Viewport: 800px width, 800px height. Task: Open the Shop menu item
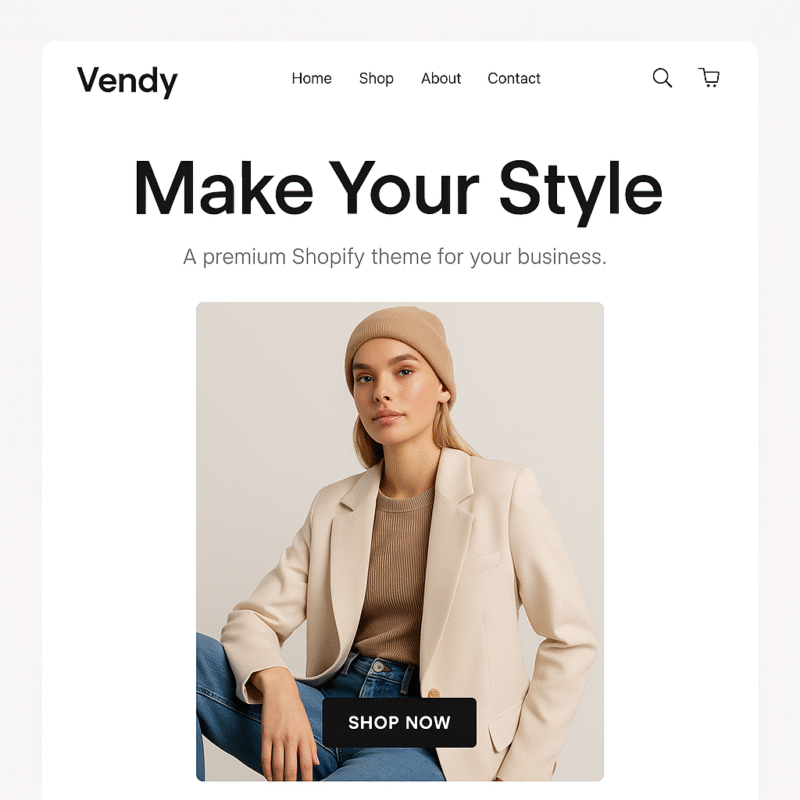click(376, 78)
